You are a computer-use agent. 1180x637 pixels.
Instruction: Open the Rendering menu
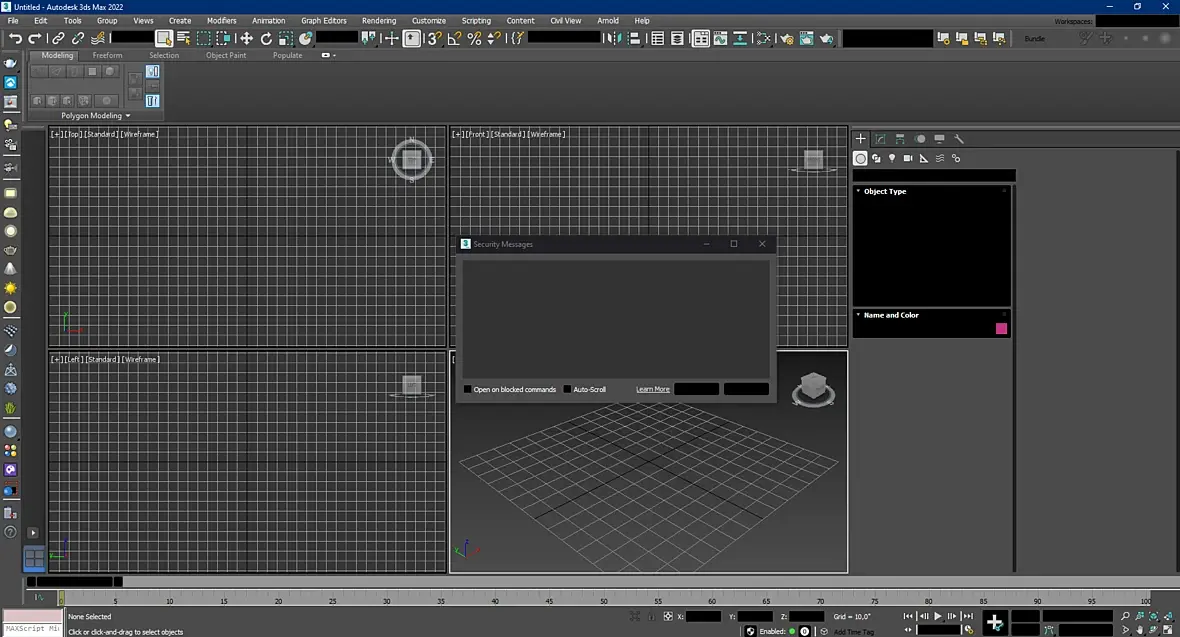(379, 20)
